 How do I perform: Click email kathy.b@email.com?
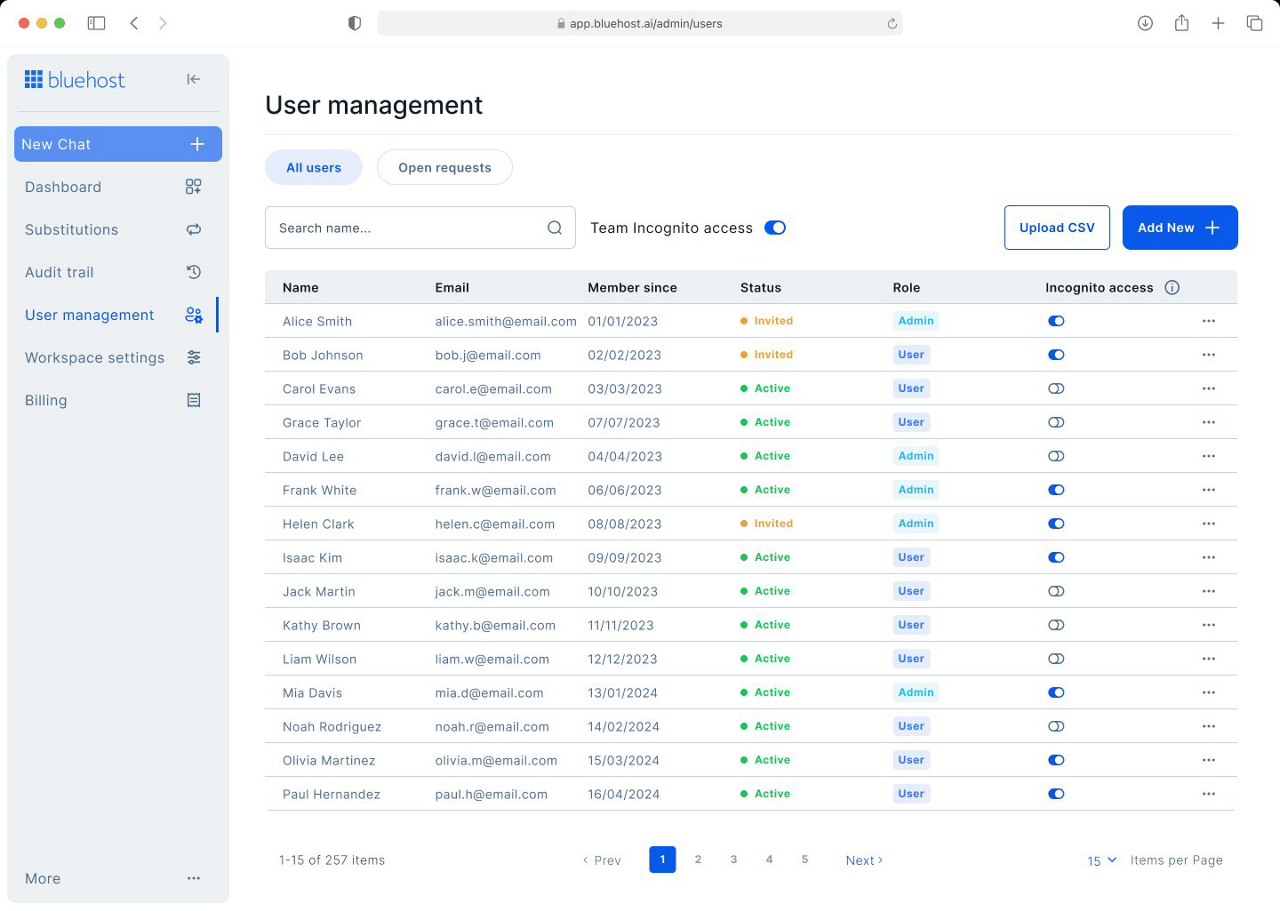click(495, 625)
